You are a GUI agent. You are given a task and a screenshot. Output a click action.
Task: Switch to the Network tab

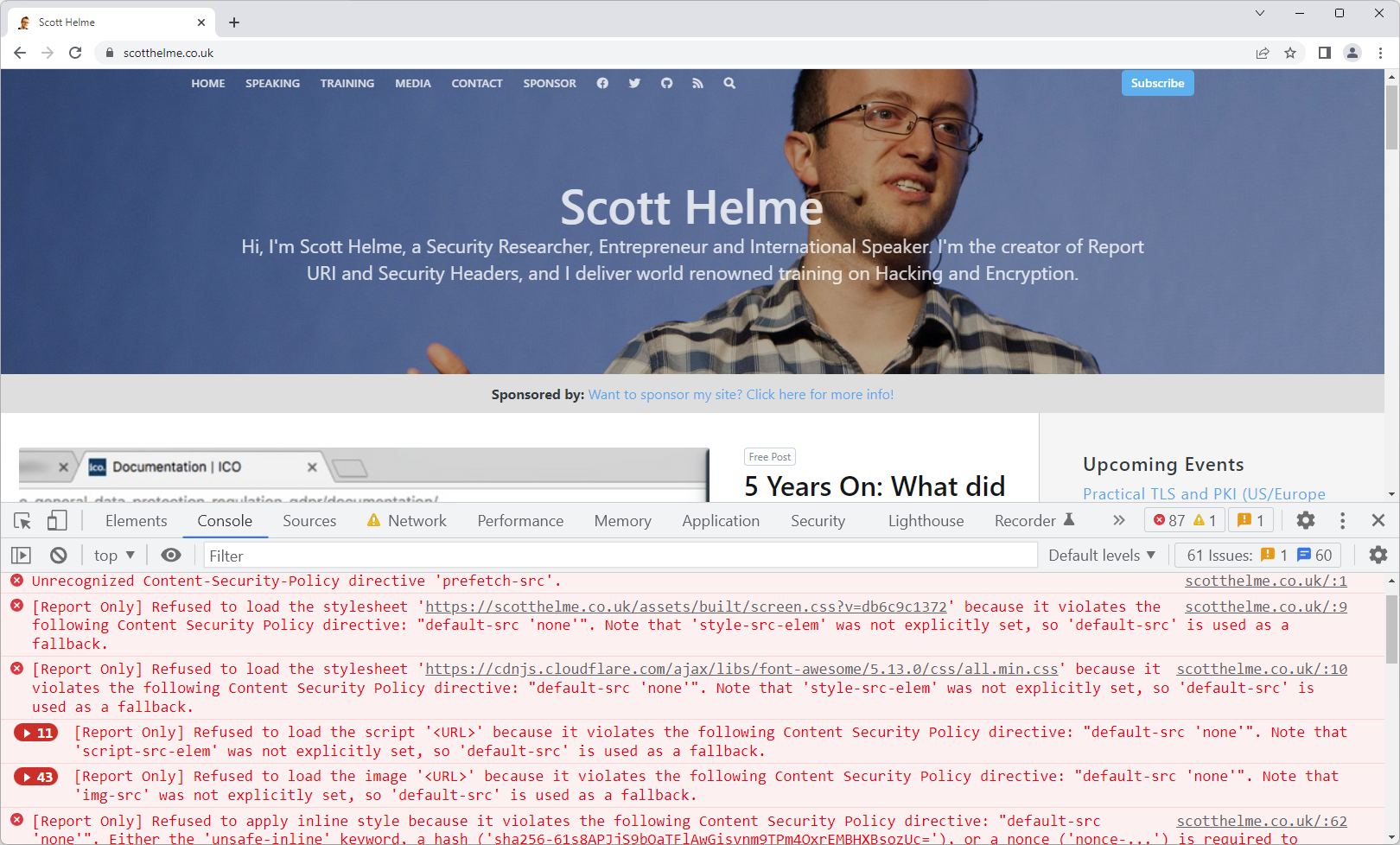click(x=417, y=520)
